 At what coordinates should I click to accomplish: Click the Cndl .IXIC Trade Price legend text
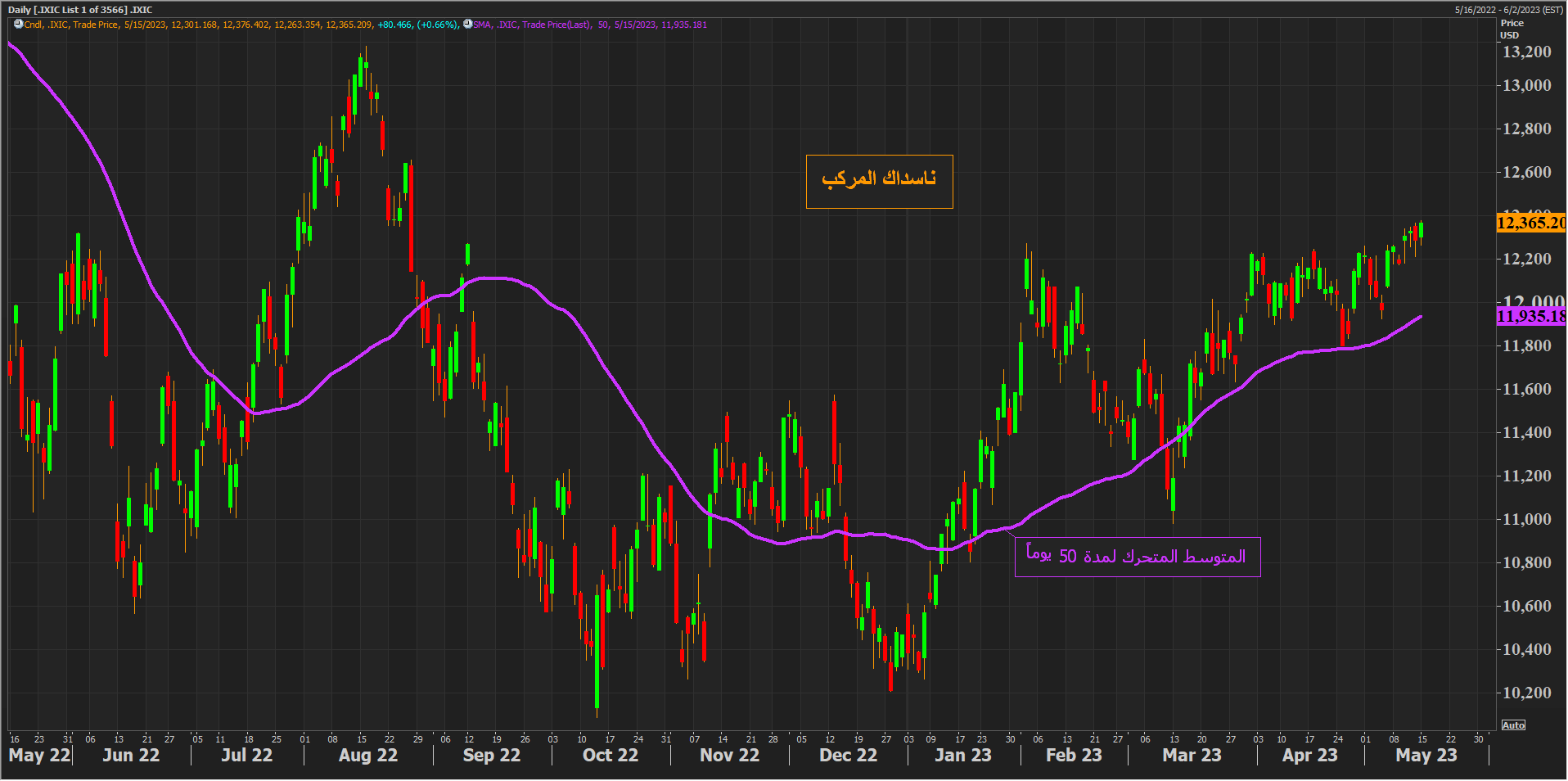(x=71, y=25)
